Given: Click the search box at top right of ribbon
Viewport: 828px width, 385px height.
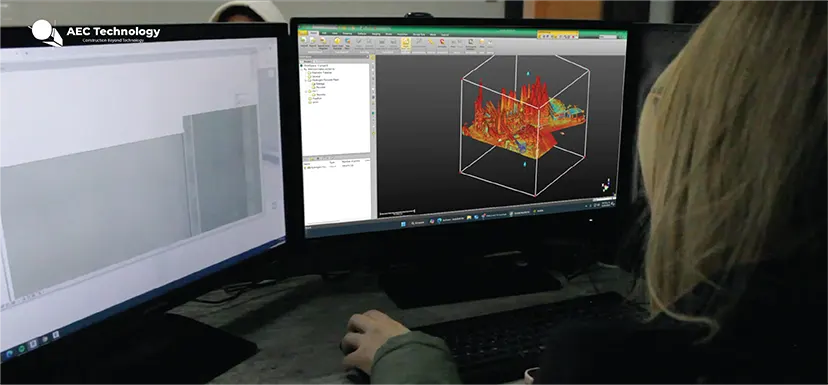Looking at the screenshot, I should [608, 36].
